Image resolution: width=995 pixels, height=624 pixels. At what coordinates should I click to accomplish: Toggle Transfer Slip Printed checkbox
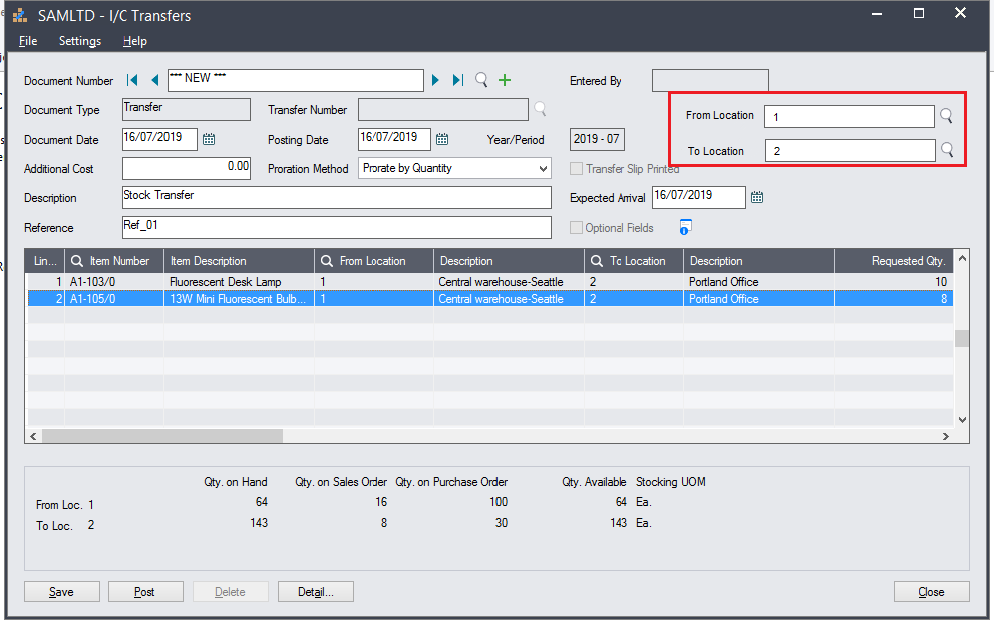[576, 168]
